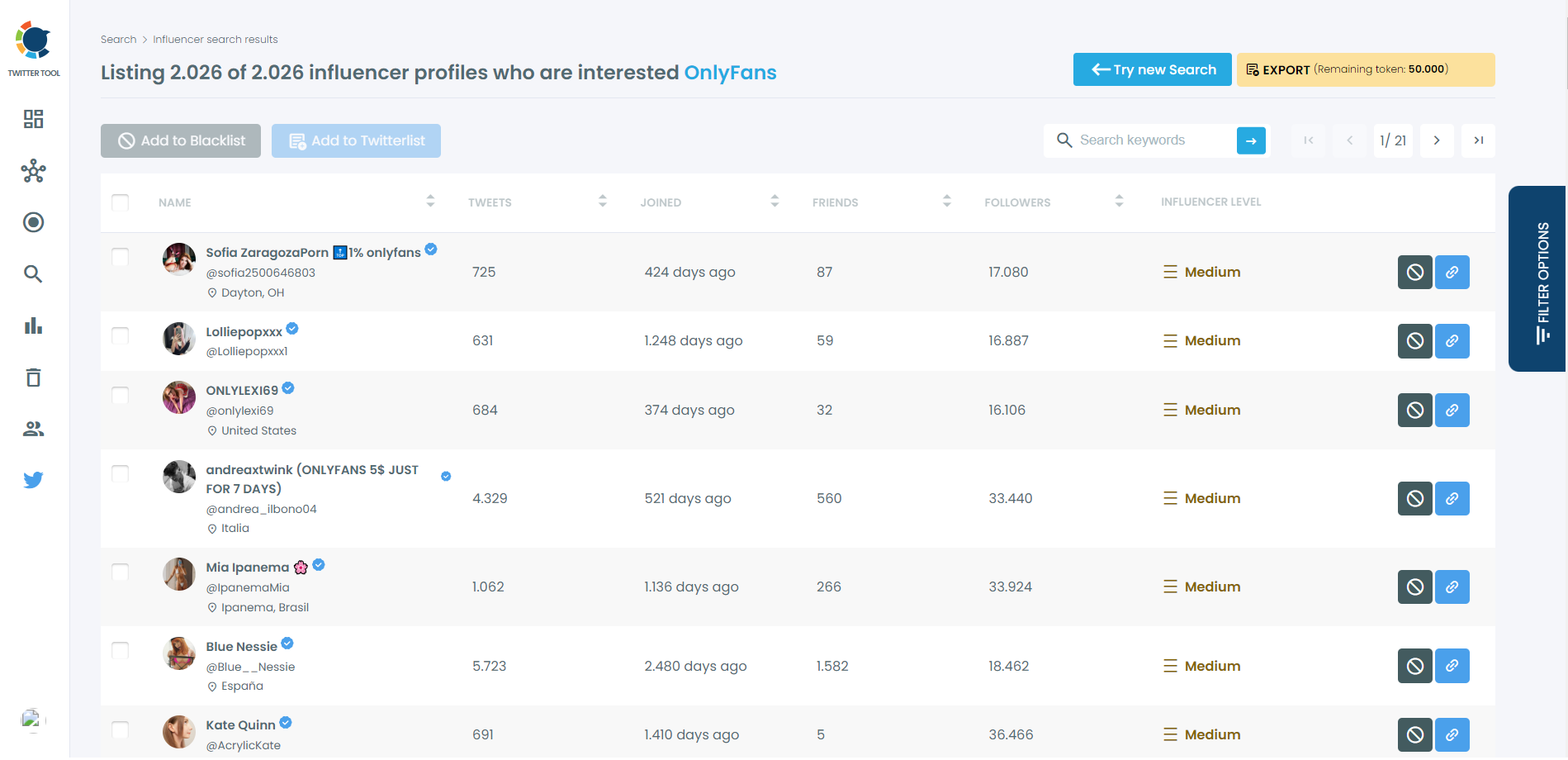1568x760 pixels.
Task: Blacklist Kate Quinn using block icon
Action: point(1414,734)
